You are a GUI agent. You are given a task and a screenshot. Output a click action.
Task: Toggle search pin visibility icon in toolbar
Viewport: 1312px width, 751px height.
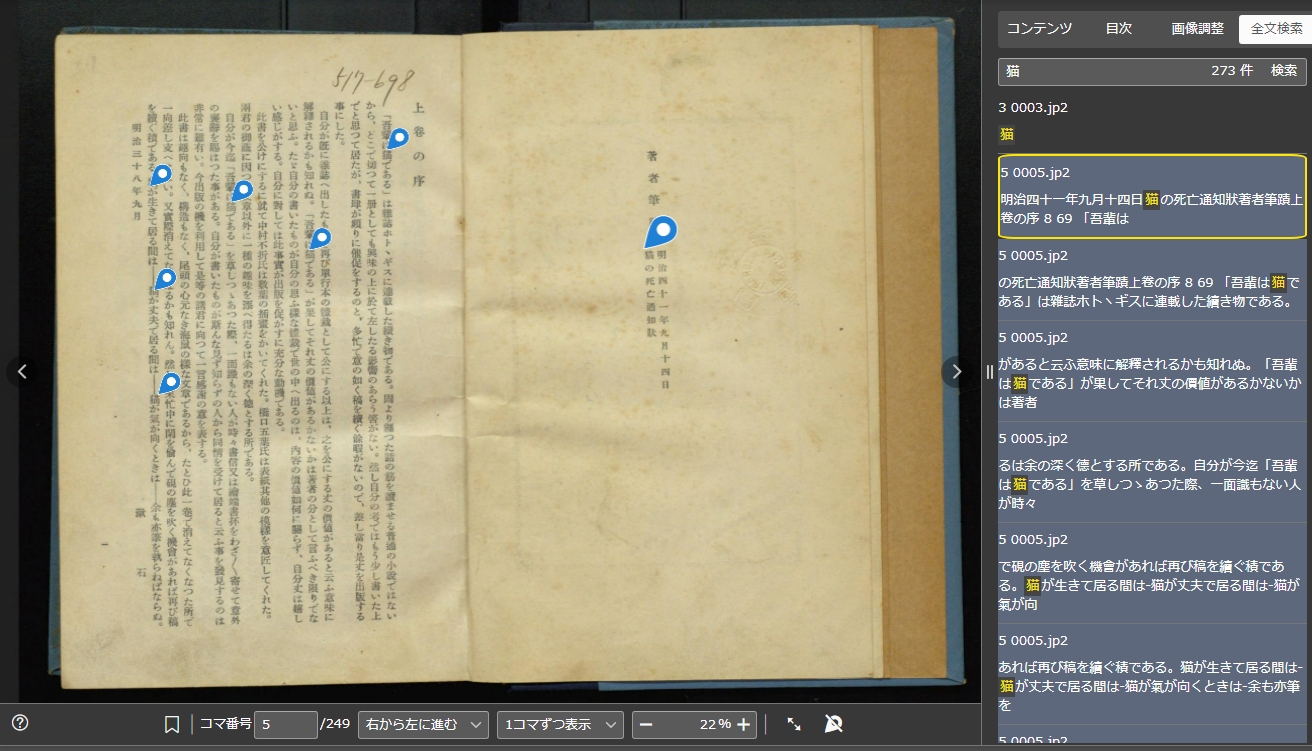833,724
